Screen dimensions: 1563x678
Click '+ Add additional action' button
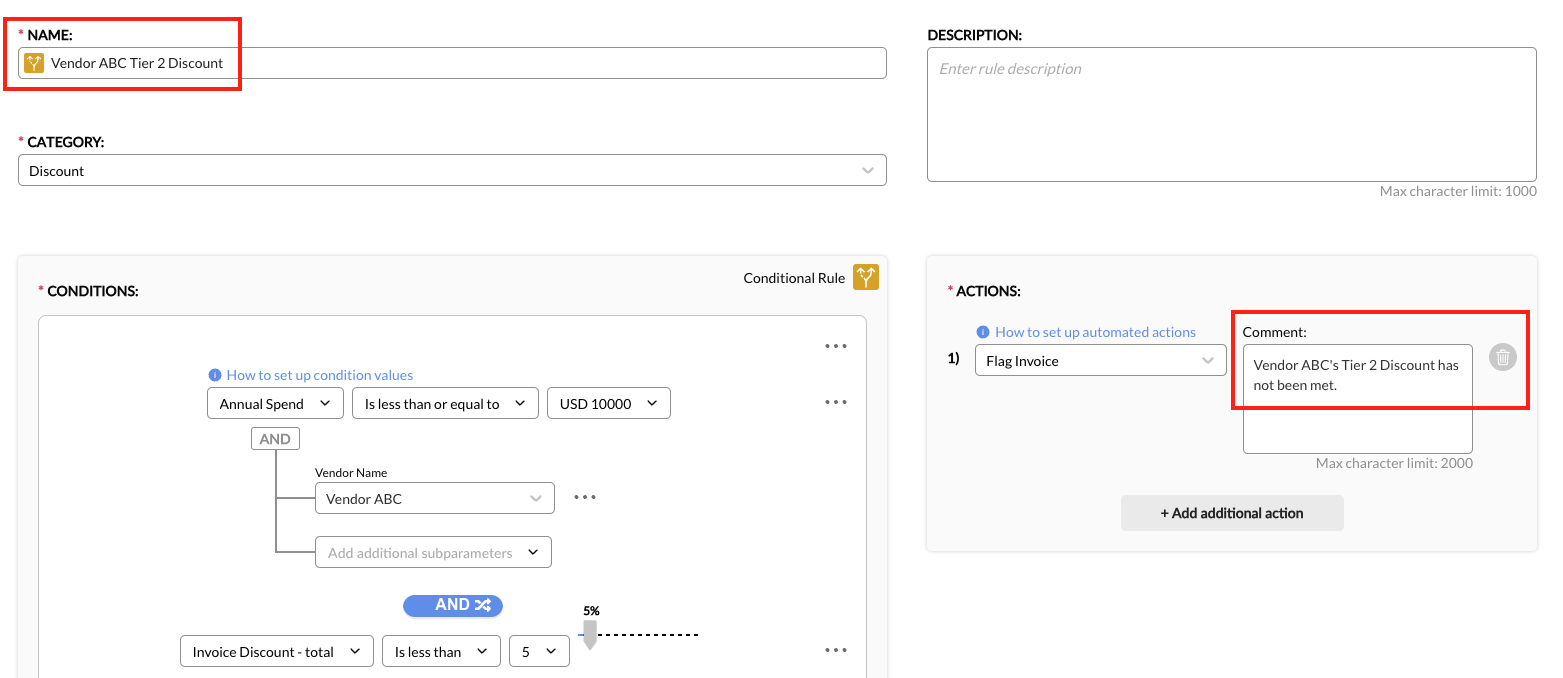[x=1231, y=513]
